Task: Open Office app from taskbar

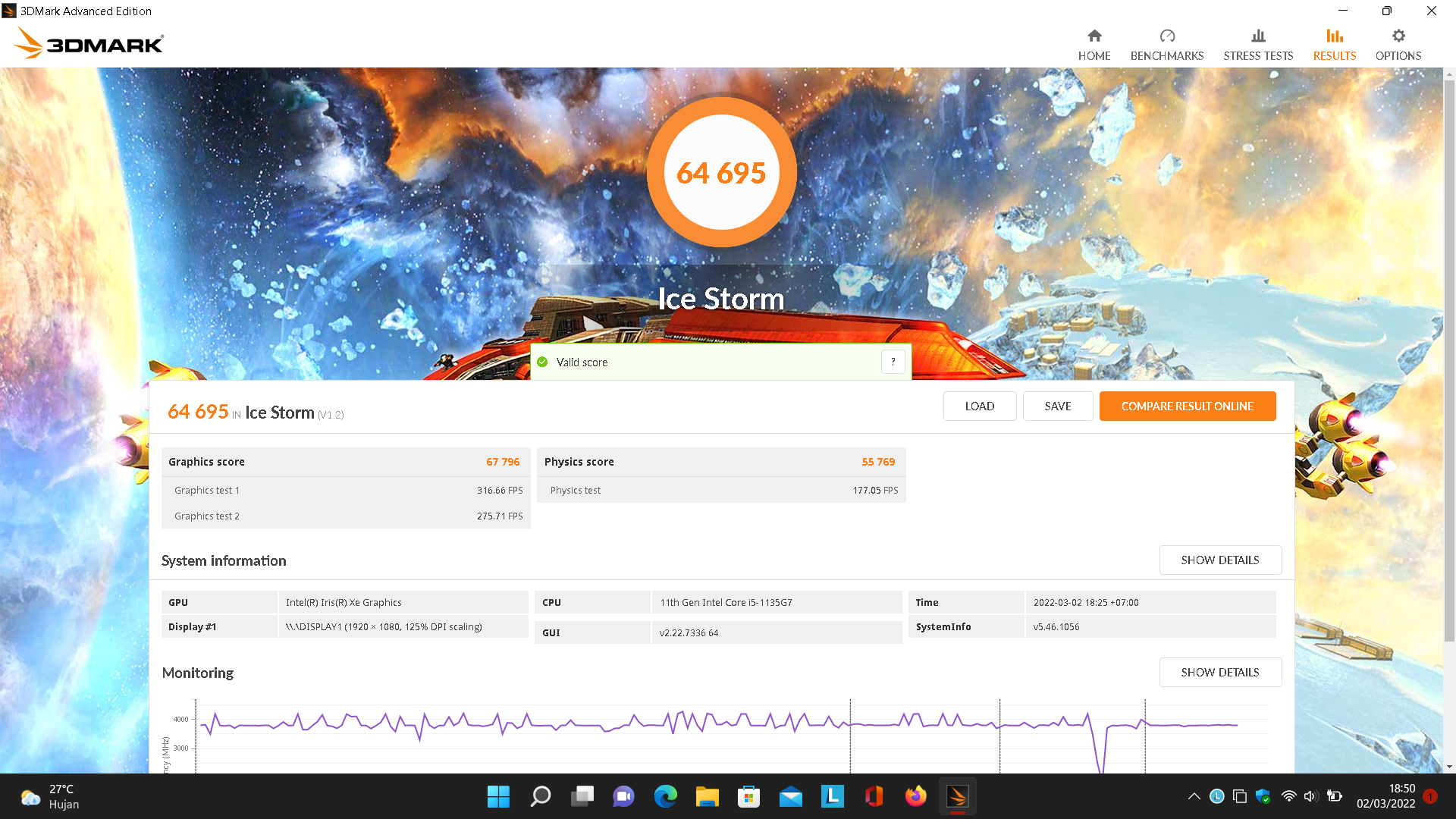Action: [874, 796]
